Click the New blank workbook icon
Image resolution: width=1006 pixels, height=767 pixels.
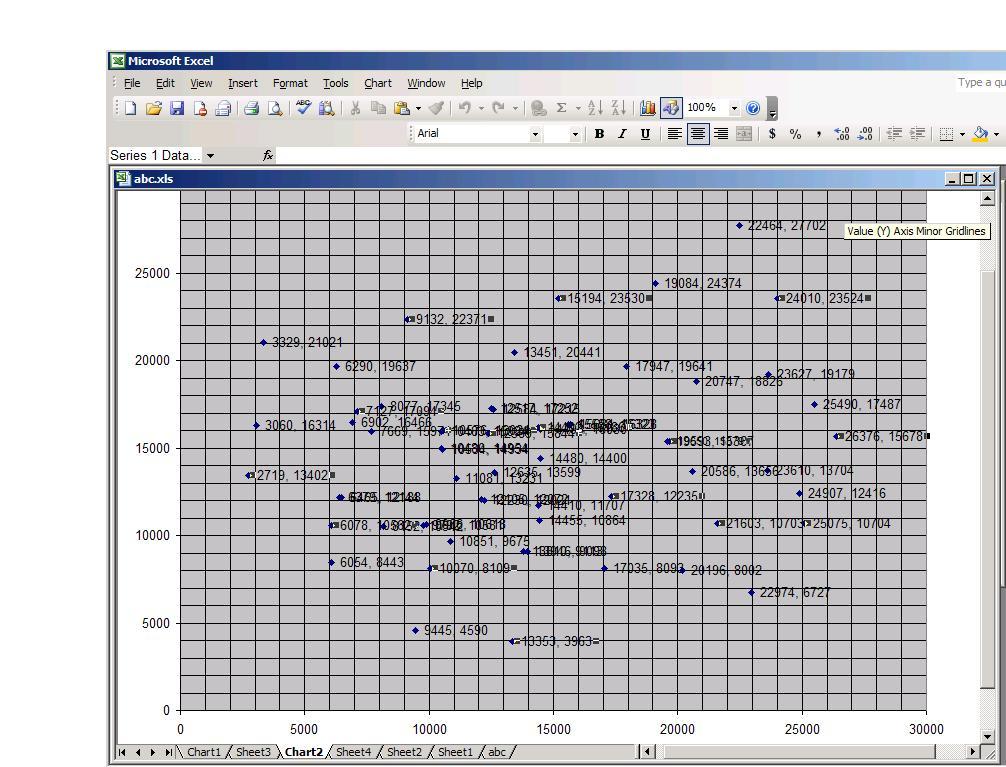[130, 108]
